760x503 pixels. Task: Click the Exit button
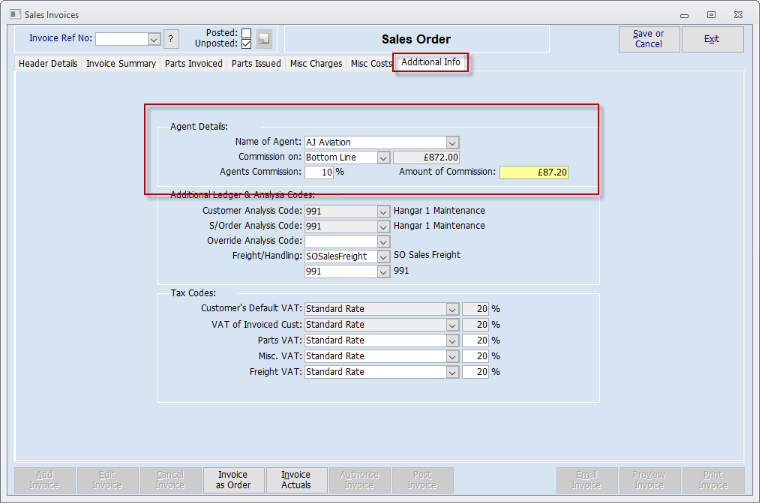click(712, 39)
